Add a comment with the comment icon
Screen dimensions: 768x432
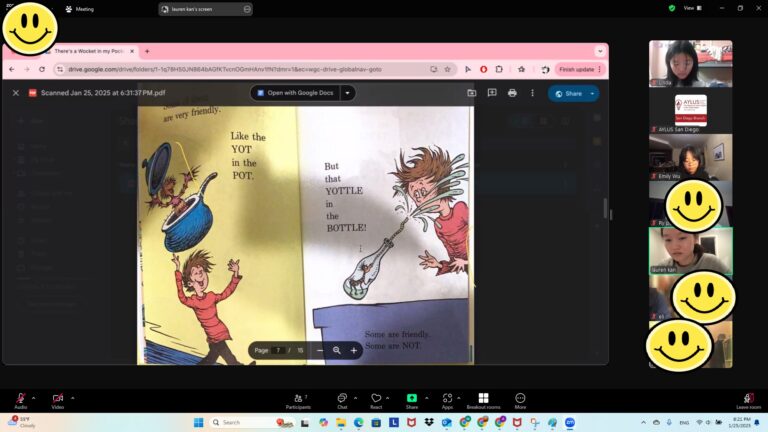[492, 93]
